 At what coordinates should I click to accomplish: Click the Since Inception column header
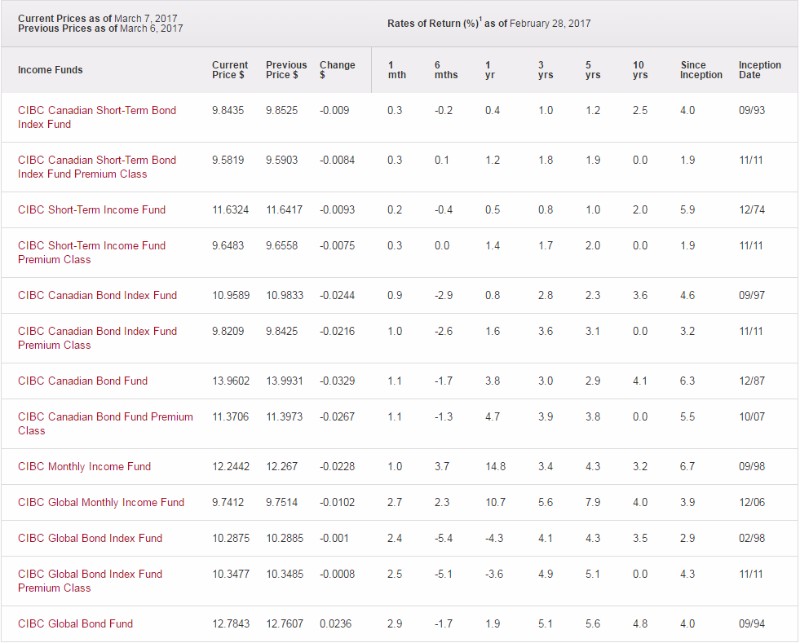coord(701,70)
